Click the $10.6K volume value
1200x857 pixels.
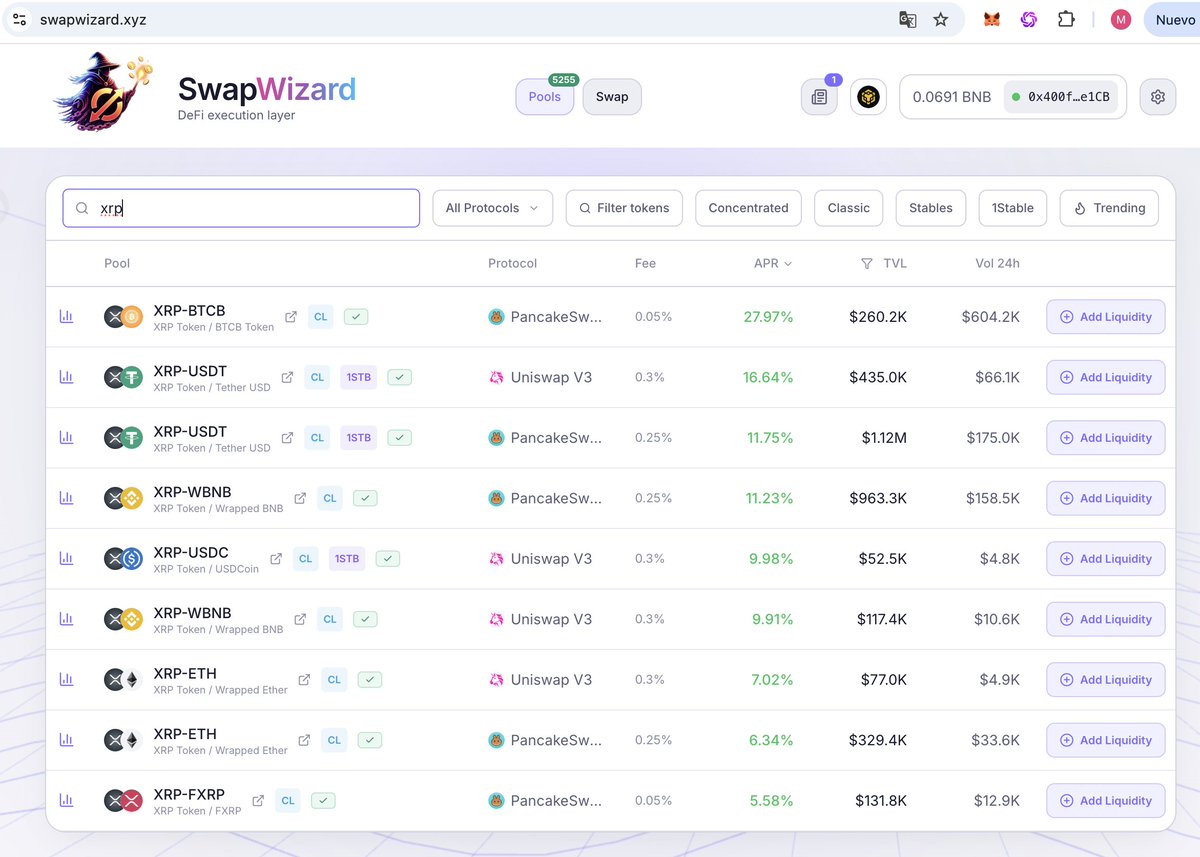point(997,619)
